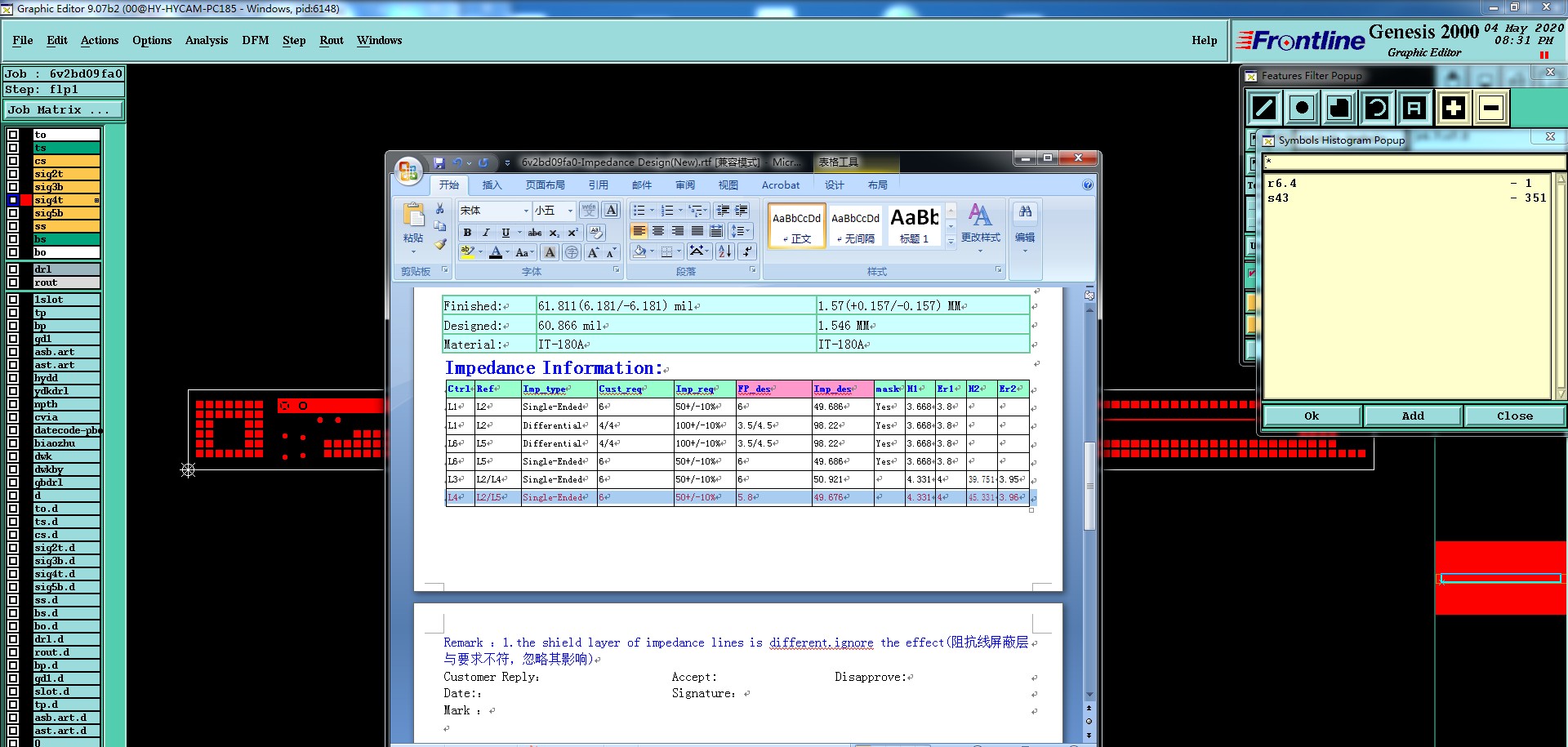Viewport: 1568px width, 747px height.
Task: Click Undo in Word quick access toolbar
Action: [457, 162]
